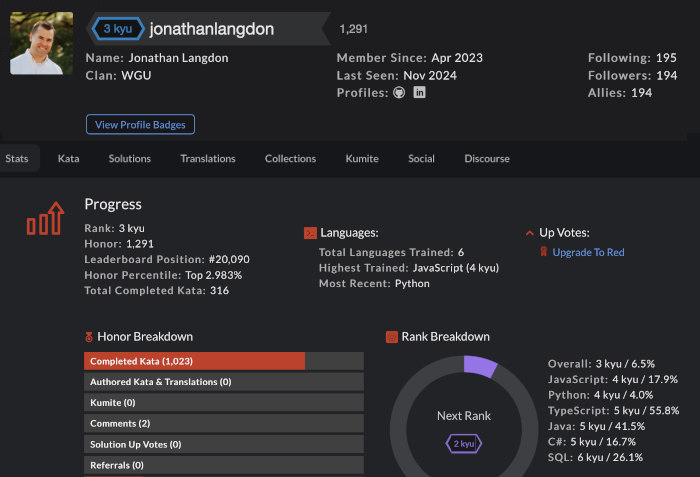Viewport: 700px width, 477px height.
Task: Click Python 4 kyu / 4.0% entry
Action: (x=600, y=395)
